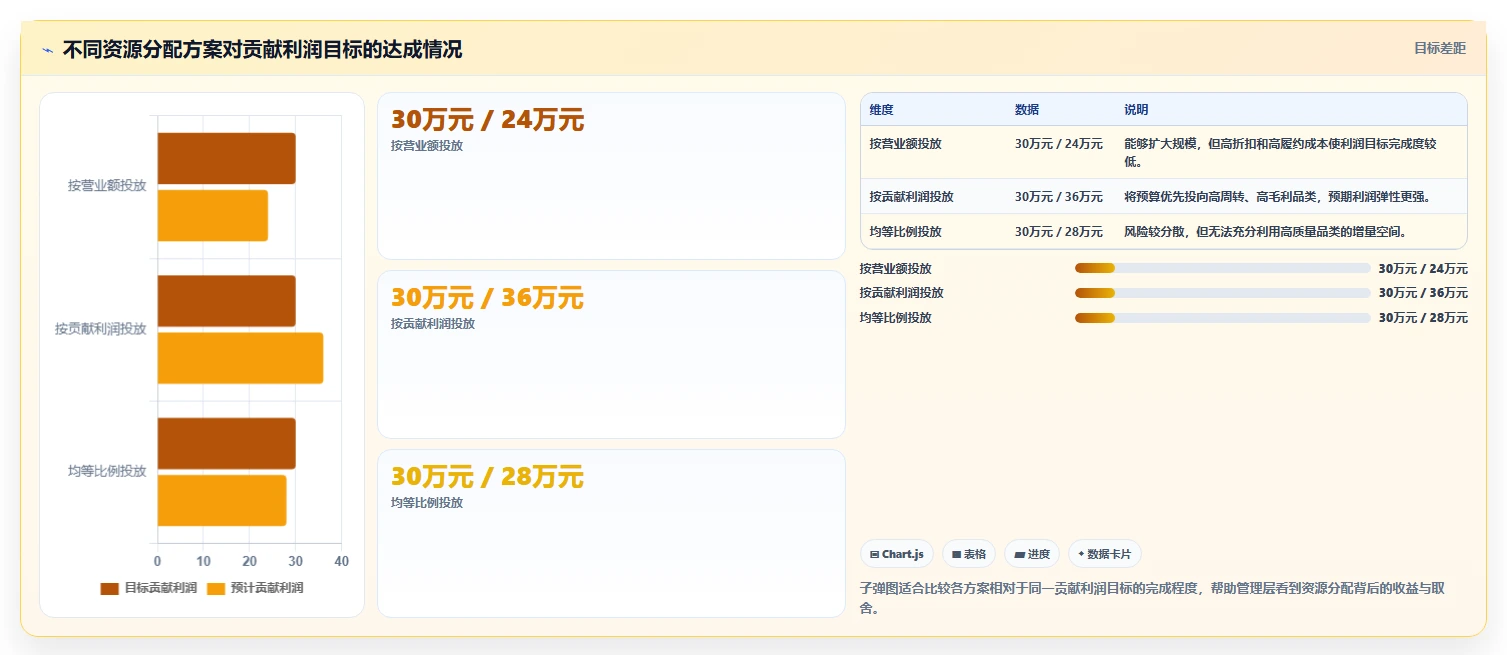Click the 按营业额投放 caption in the first data card
Screen dimensions: 1507x655
tap(427, 146)
